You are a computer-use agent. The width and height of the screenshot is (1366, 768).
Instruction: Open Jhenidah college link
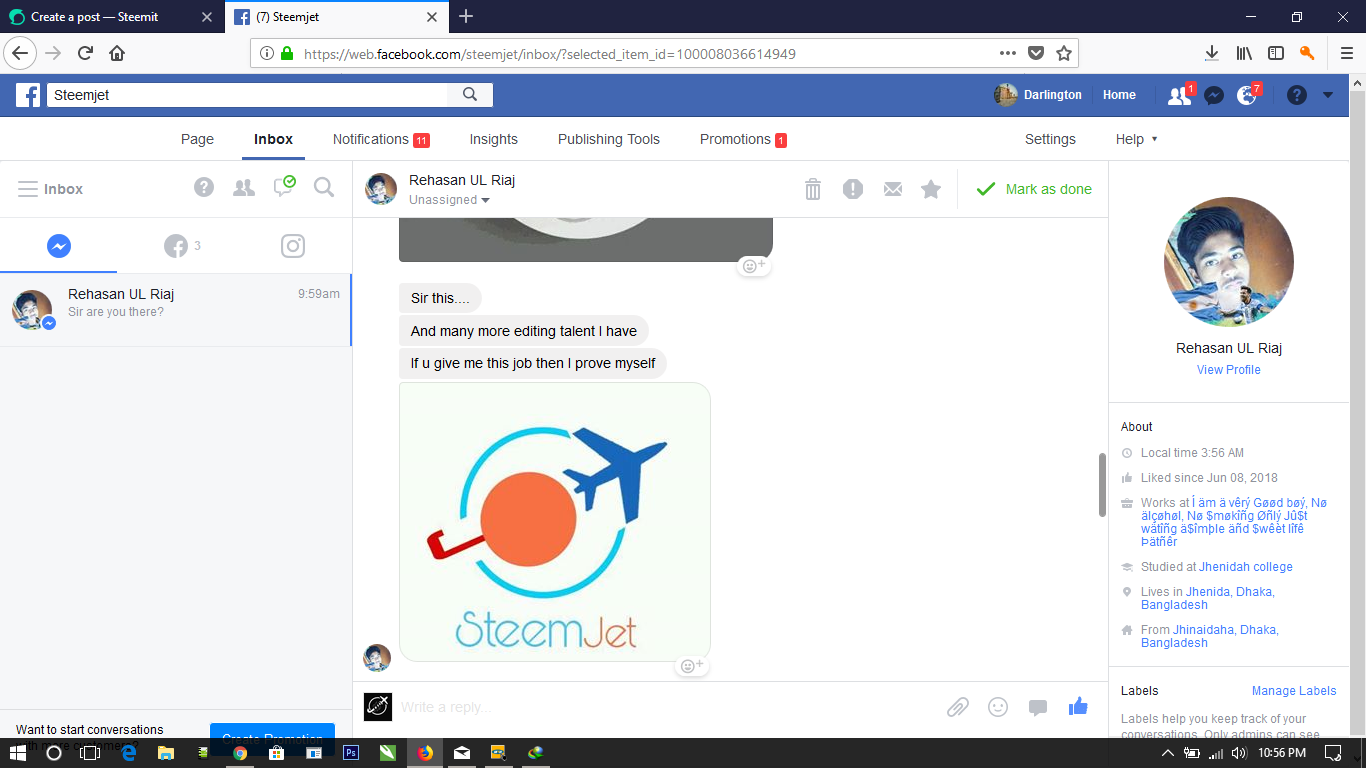click(x=1246, y=567)
